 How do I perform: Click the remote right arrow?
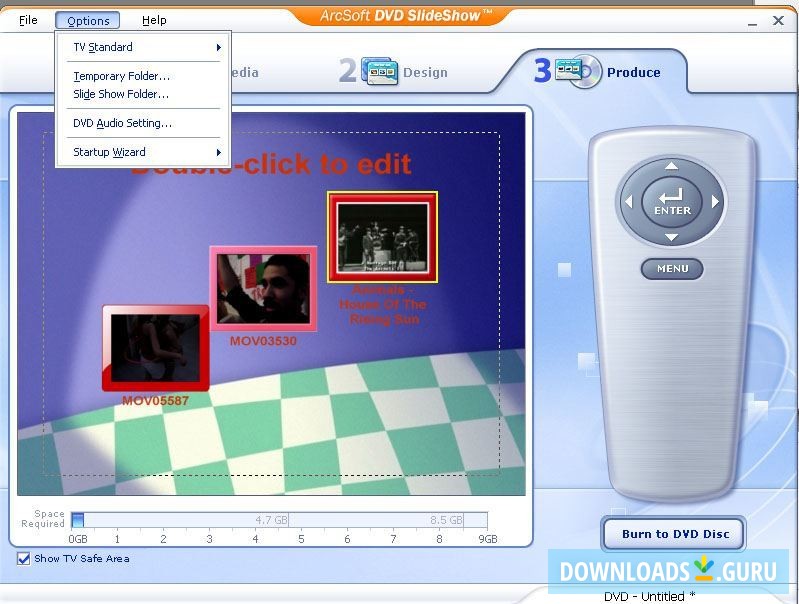[x=715, y=202]
